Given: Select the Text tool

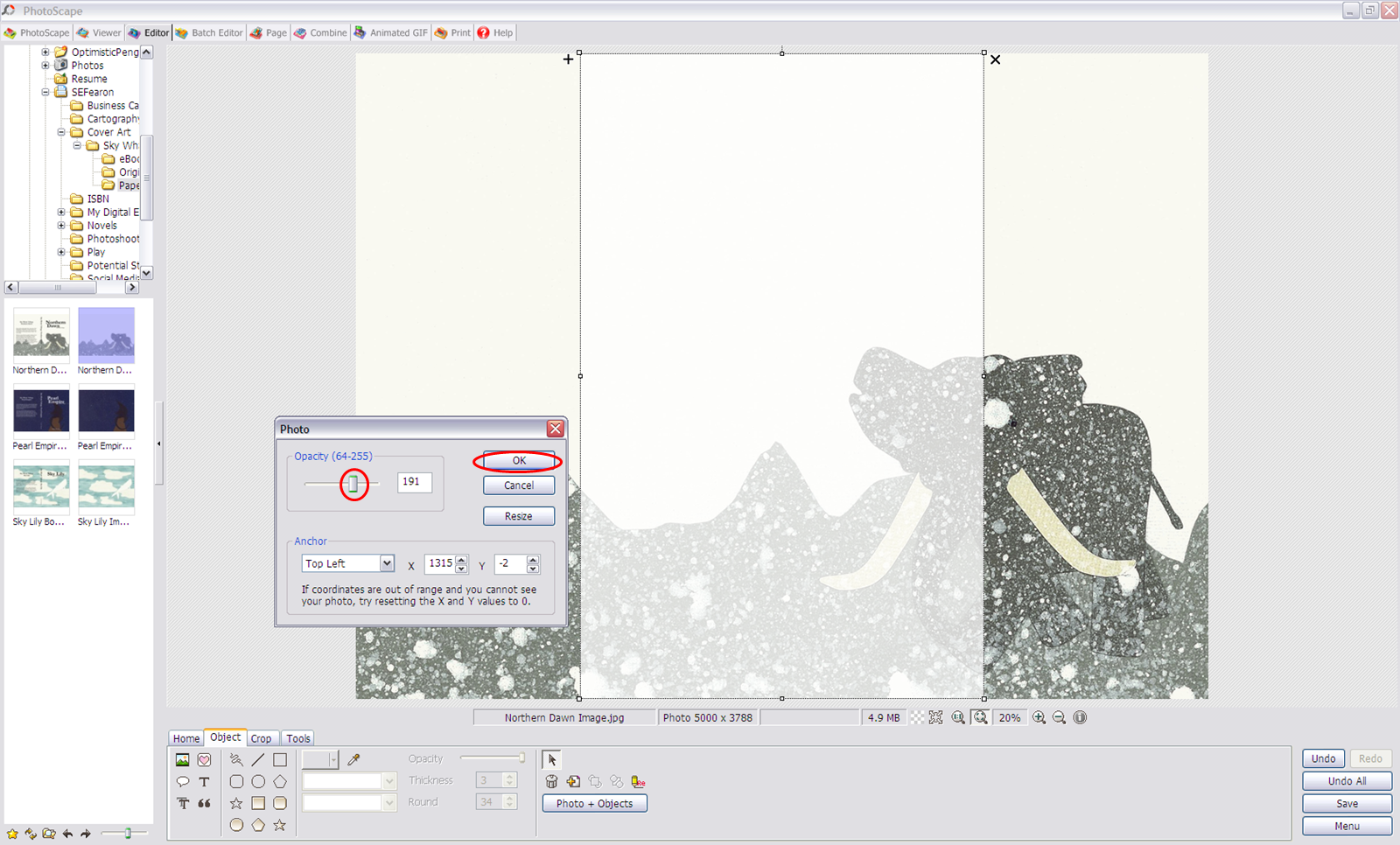Looking at the screenshot, I should point(205,780).
